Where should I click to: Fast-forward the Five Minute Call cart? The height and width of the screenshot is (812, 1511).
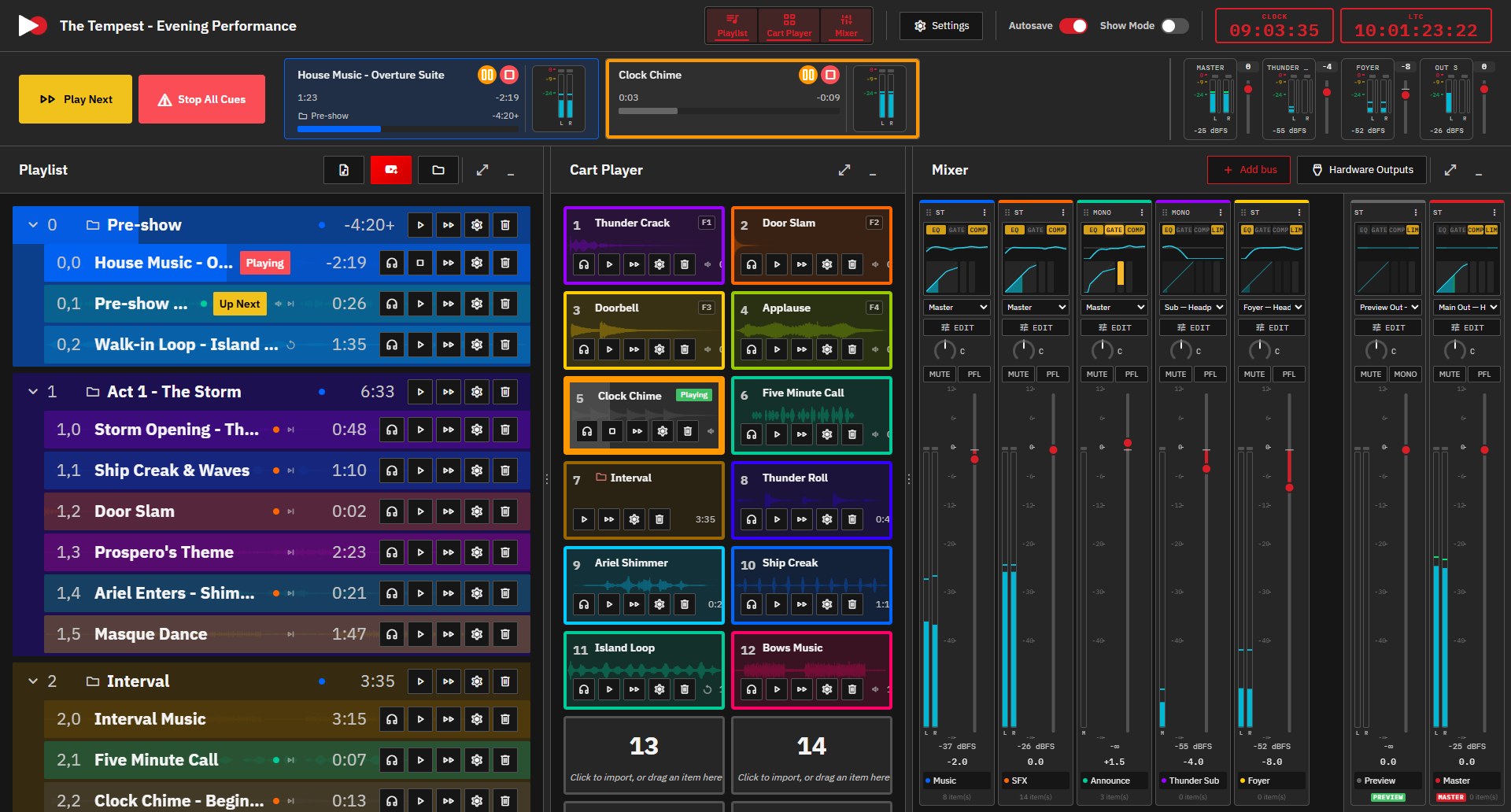point(802,434)
